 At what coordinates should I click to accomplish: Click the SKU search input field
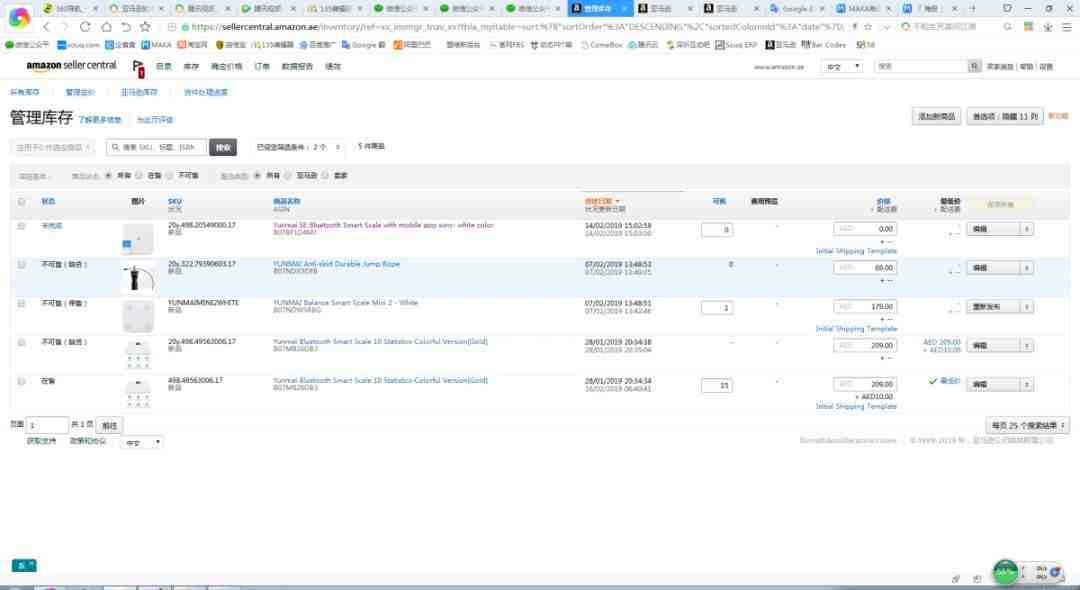tap(156, 147)
